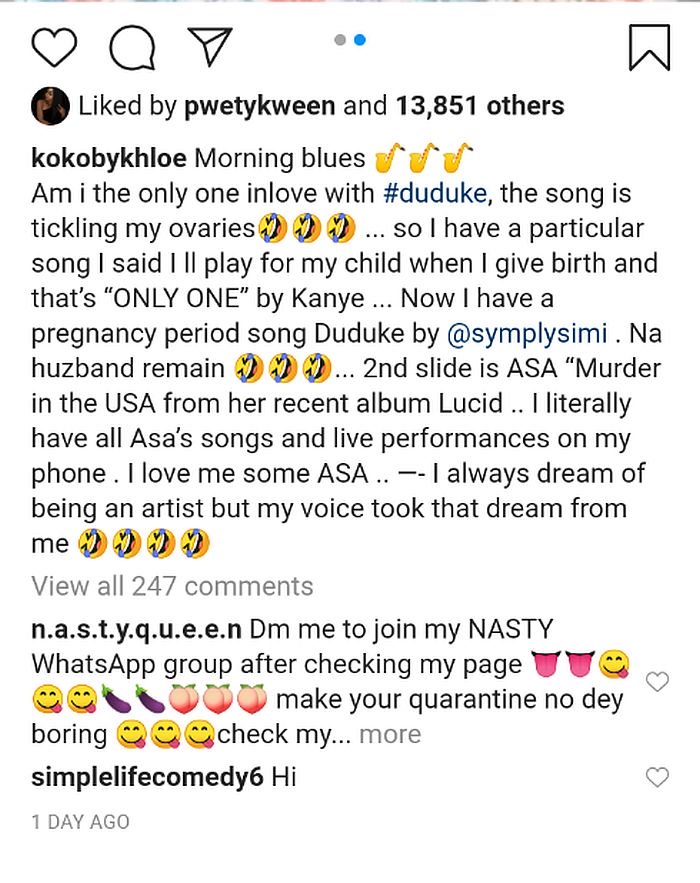Select the second blue slide dot
Viewport: 700px width, 883px height.
359,40
